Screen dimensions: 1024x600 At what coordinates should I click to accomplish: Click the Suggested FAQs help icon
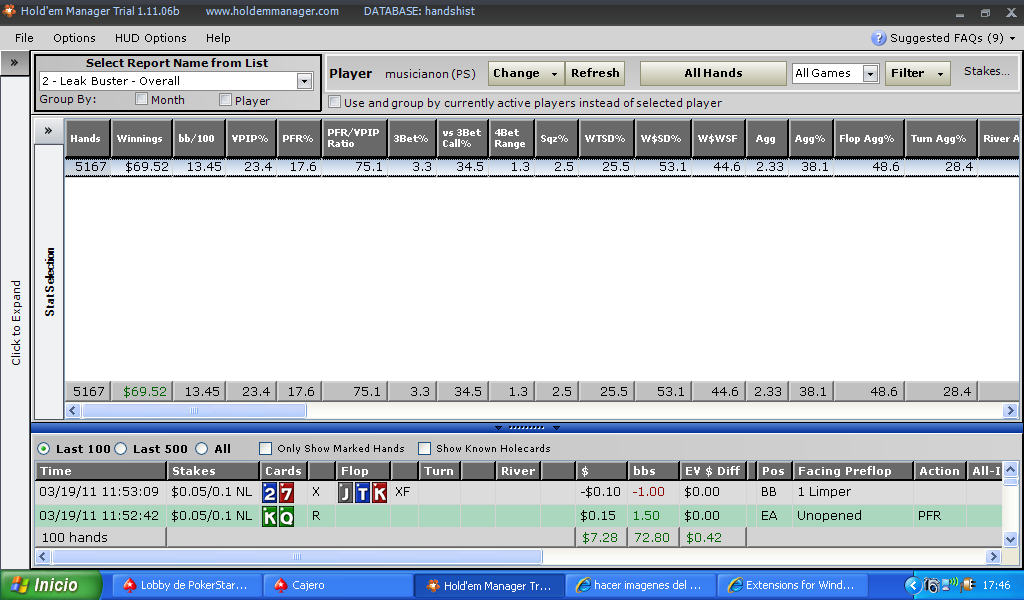point(879,38)
